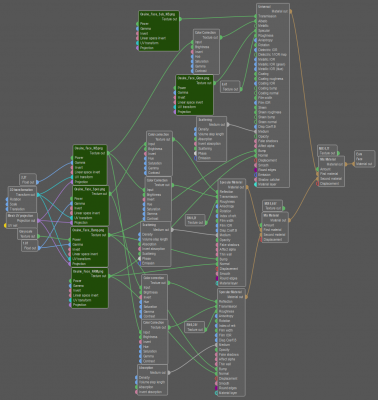This screenshot has height=400, width=378.
Task: Click Material out pin on Universal node
Action: click(x=290, y=11)
